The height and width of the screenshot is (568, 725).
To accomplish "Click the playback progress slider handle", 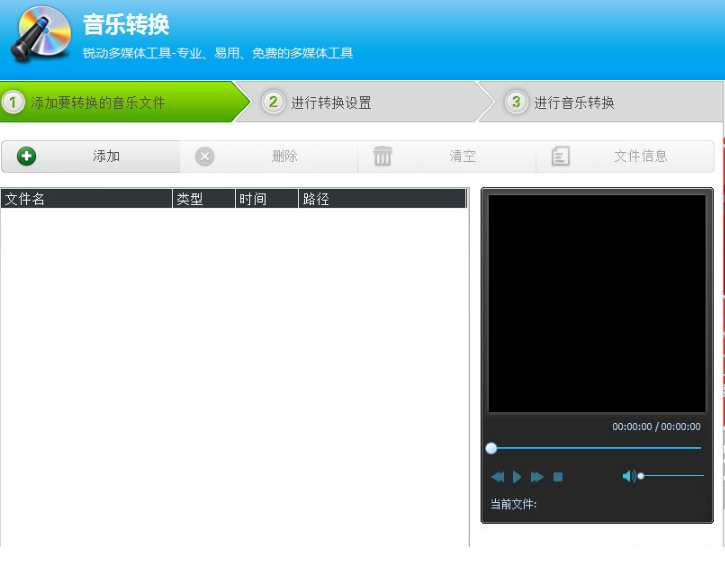I will [x=491, y=448].
